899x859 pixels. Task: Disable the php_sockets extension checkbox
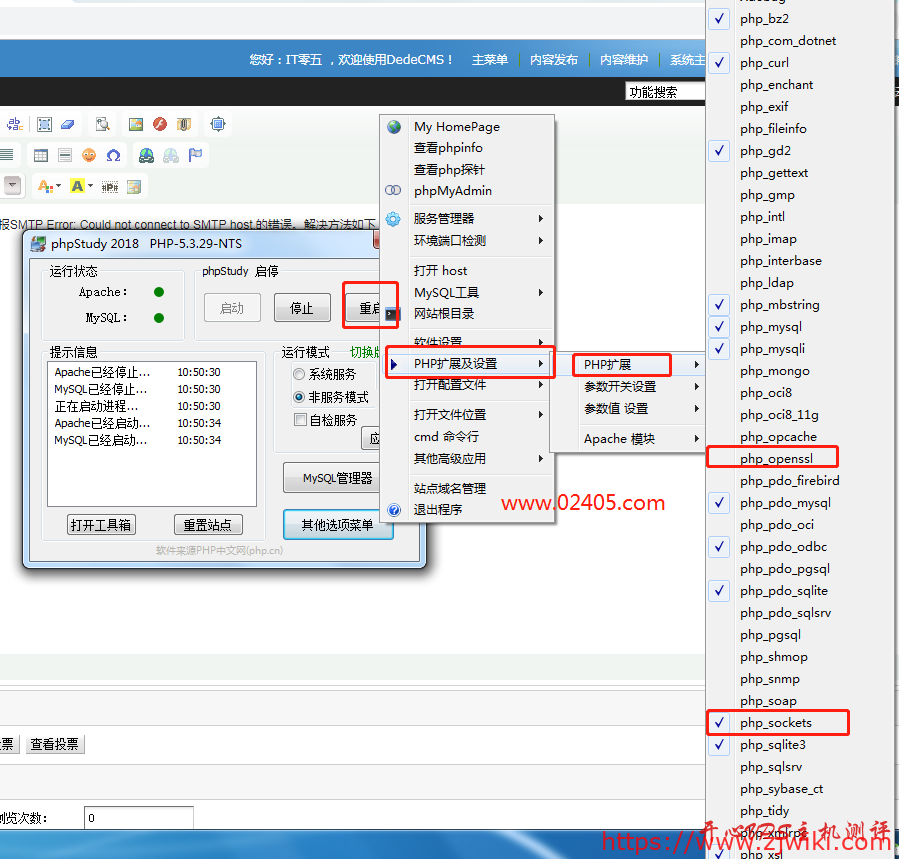719,722
